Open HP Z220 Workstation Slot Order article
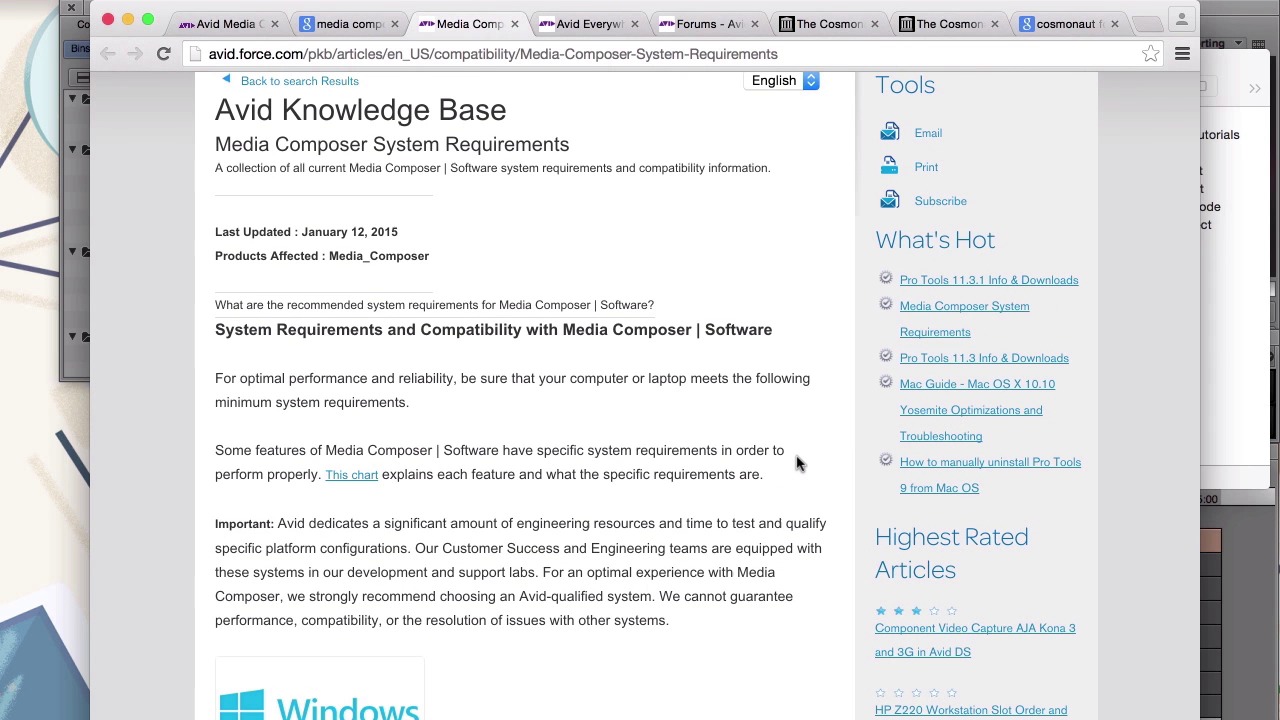The width and height of the screenshot is (1280, 720). pos(971,710)
